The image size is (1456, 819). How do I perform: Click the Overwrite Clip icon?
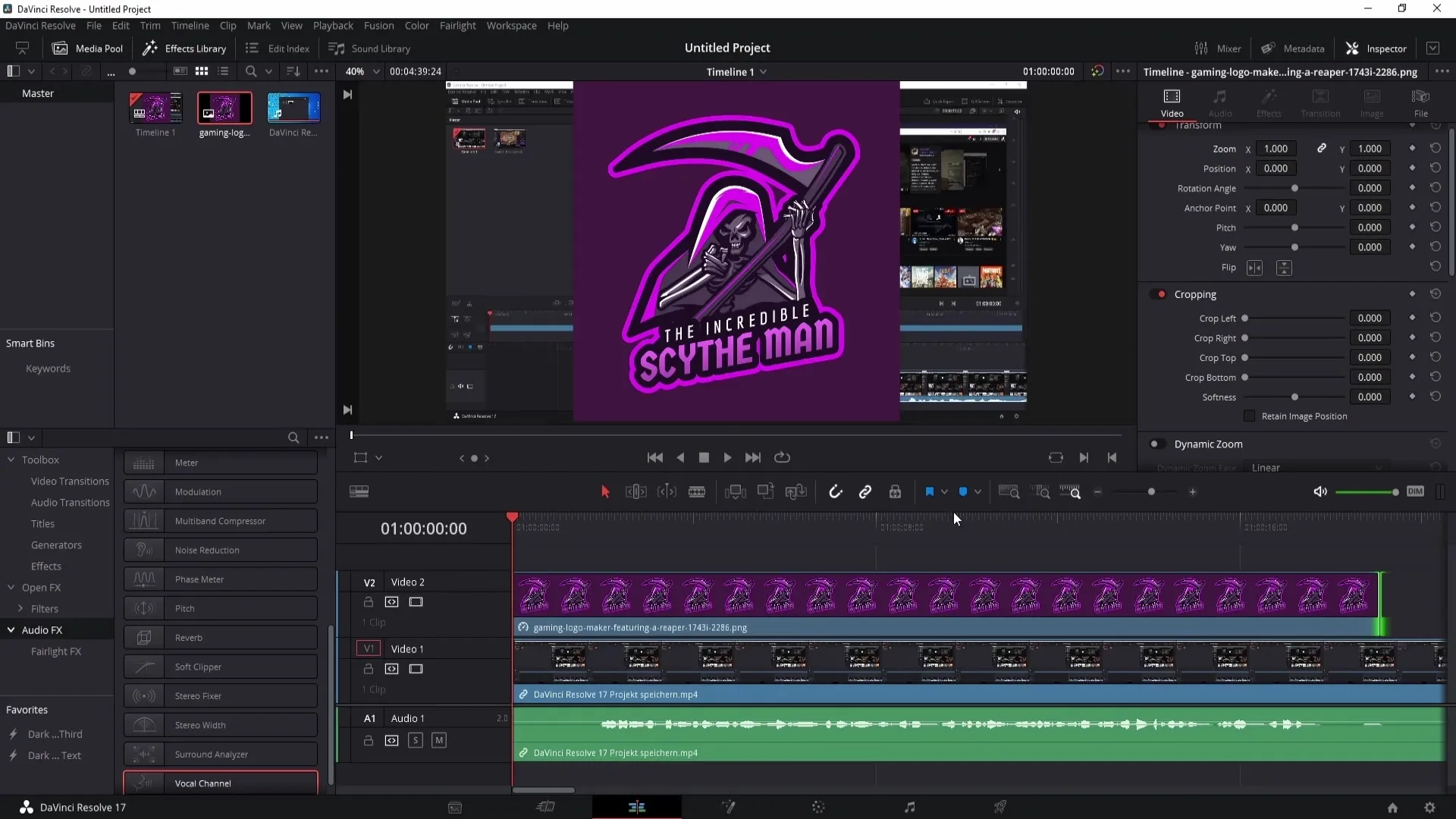(766, 492)
